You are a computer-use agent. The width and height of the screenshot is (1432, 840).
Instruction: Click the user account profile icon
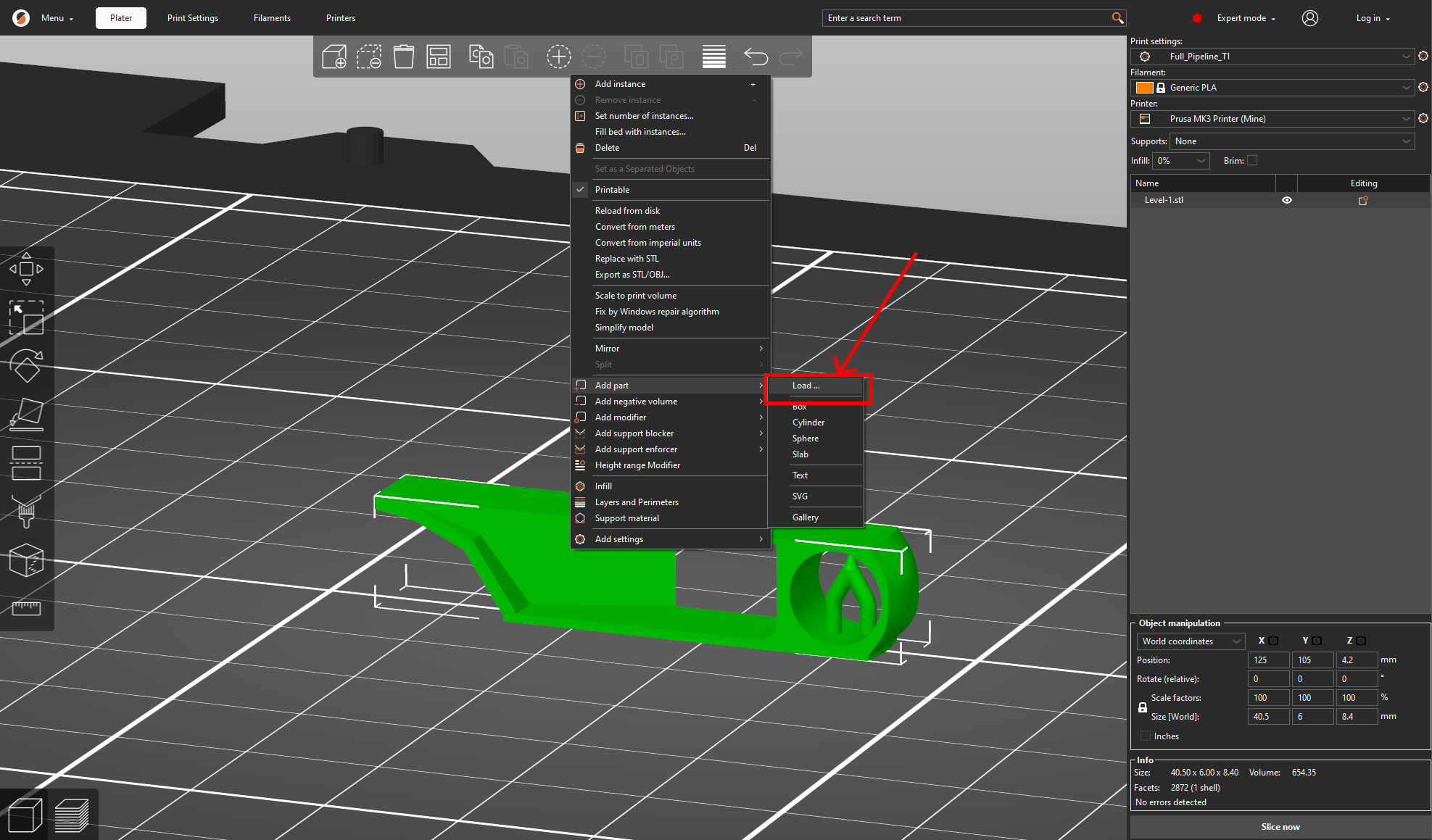tap(1309, 18)
